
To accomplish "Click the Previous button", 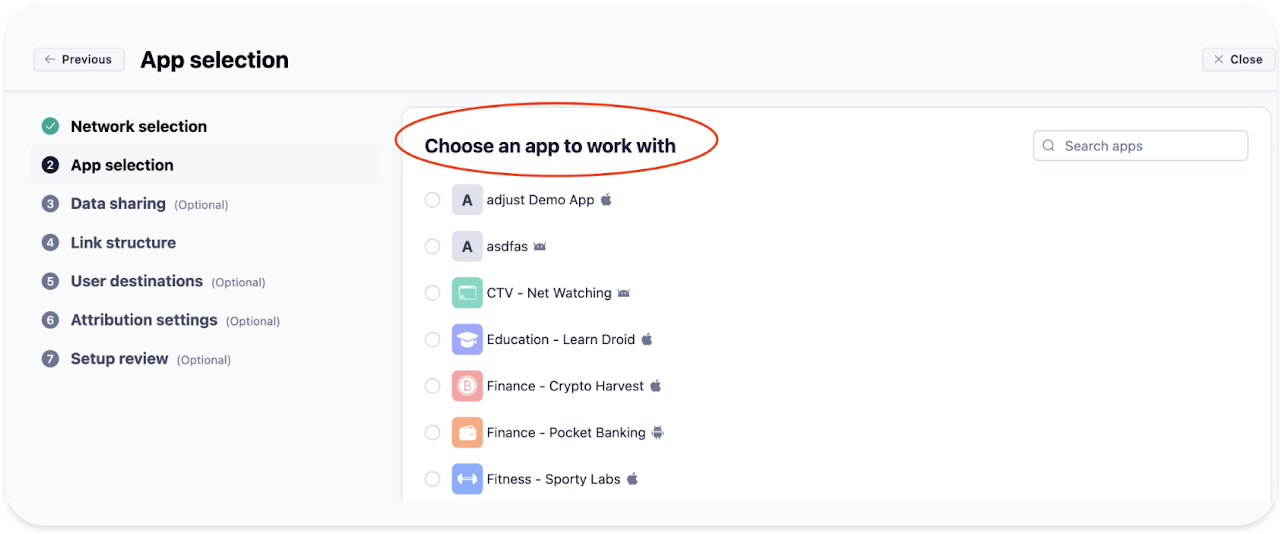I will [x=79, y=60].
